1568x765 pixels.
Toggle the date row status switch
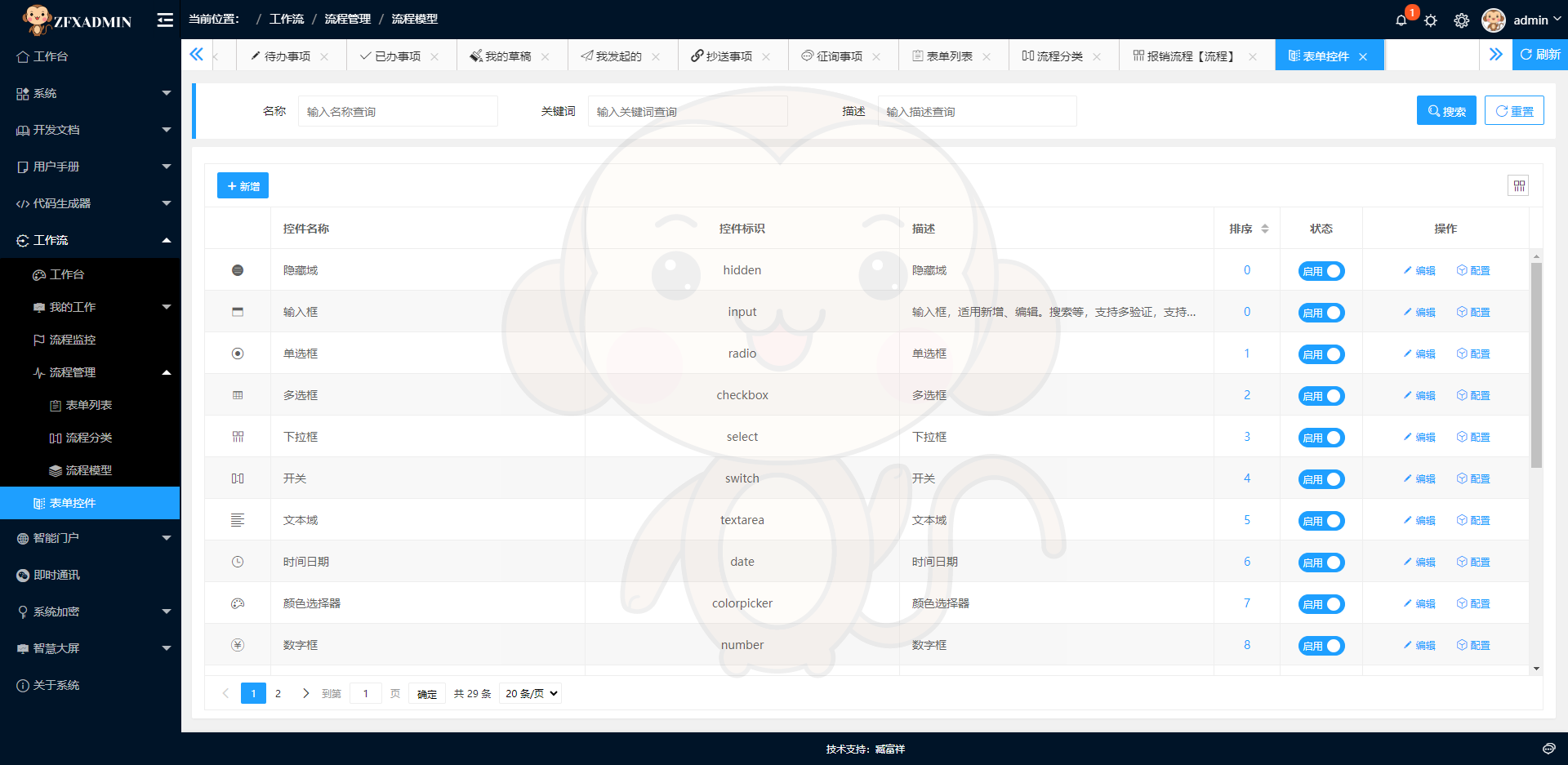[x=1321, y=563]
